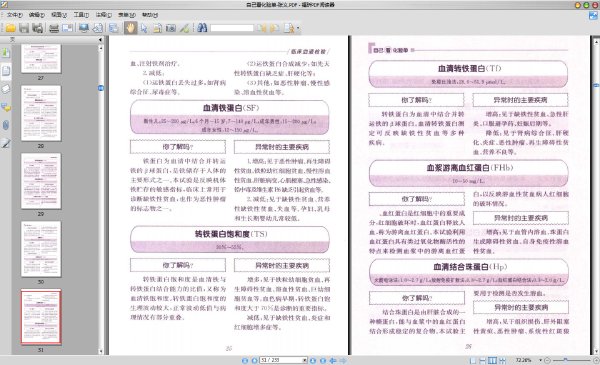Open the Help (帮助) menu

point(150,15)
